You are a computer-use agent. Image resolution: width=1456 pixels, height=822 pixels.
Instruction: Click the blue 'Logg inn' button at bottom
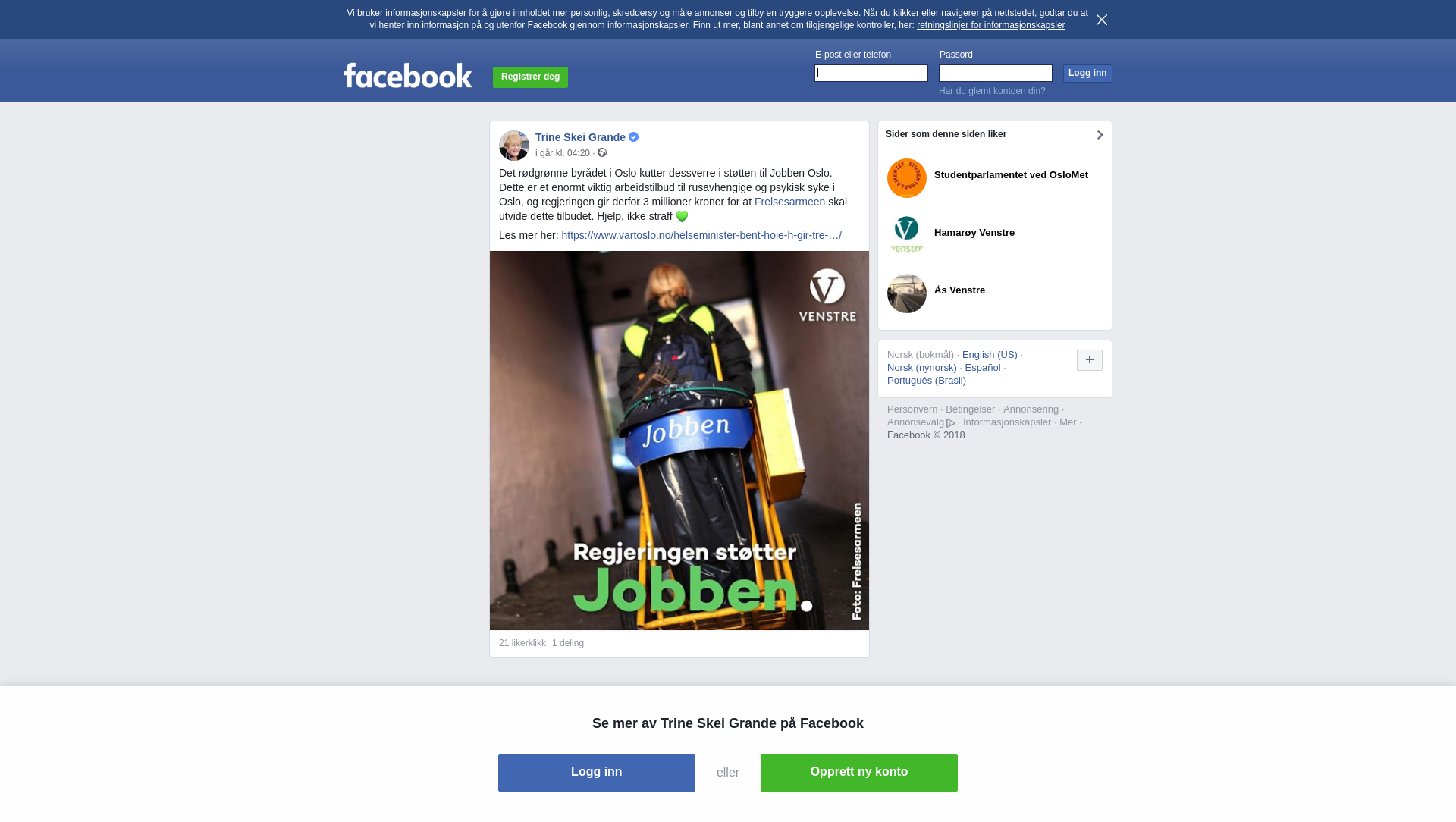click(597, 773)
